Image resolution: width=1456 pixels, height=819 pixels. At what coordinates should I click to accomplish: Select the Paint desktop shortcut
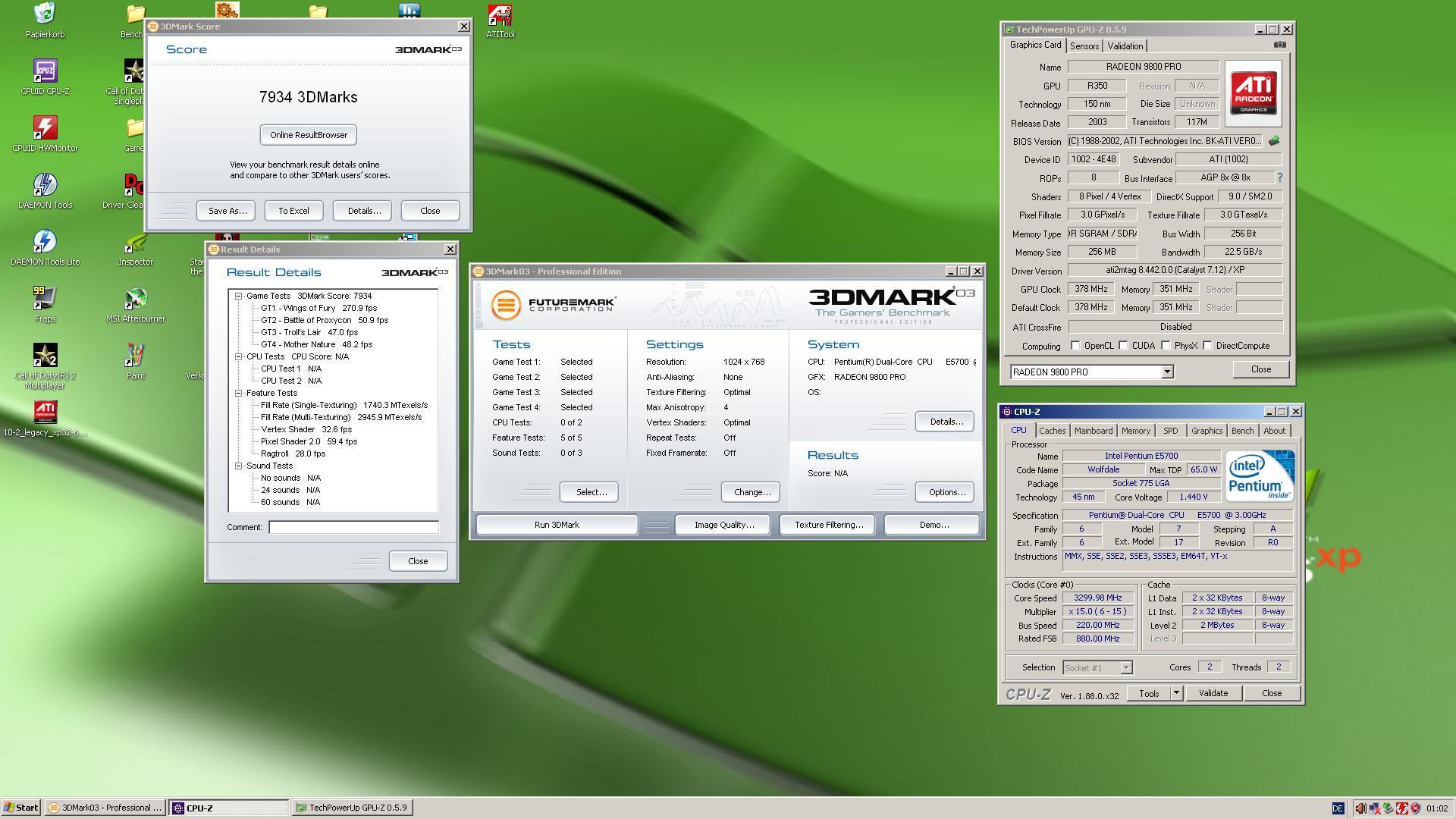click(136, 361)
